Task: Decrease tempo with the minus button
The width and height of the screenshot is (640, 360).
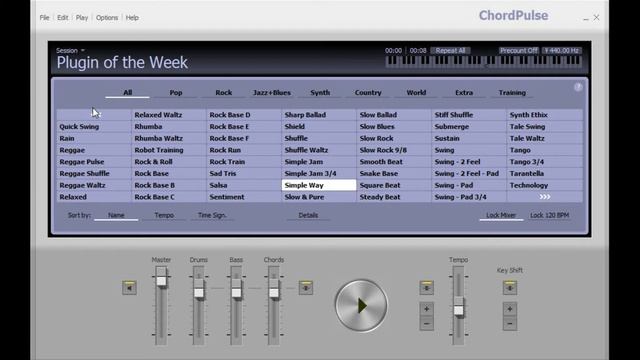Action: coord(427,324)
